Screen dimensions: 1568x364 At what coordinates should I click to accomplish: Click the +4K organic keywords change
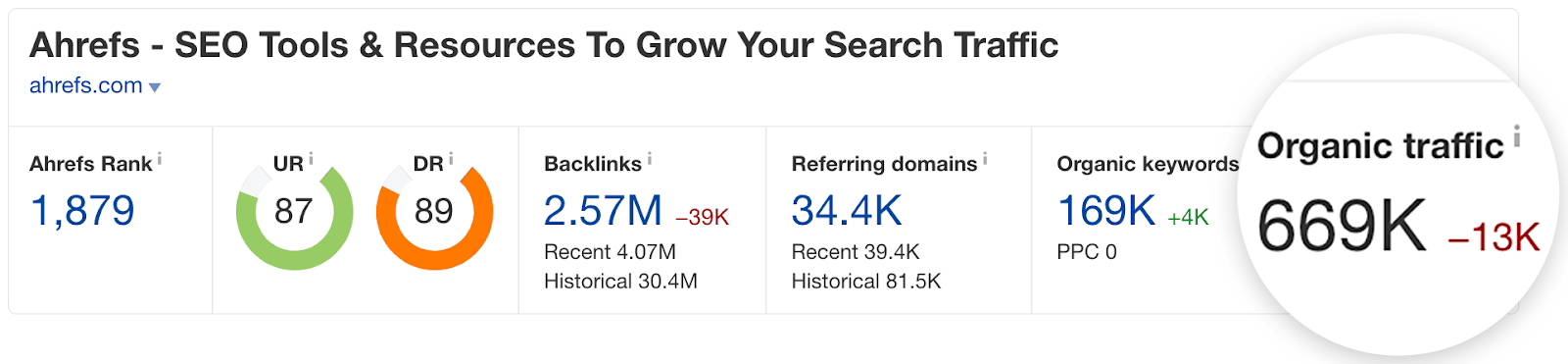[x=1189, y=218]
